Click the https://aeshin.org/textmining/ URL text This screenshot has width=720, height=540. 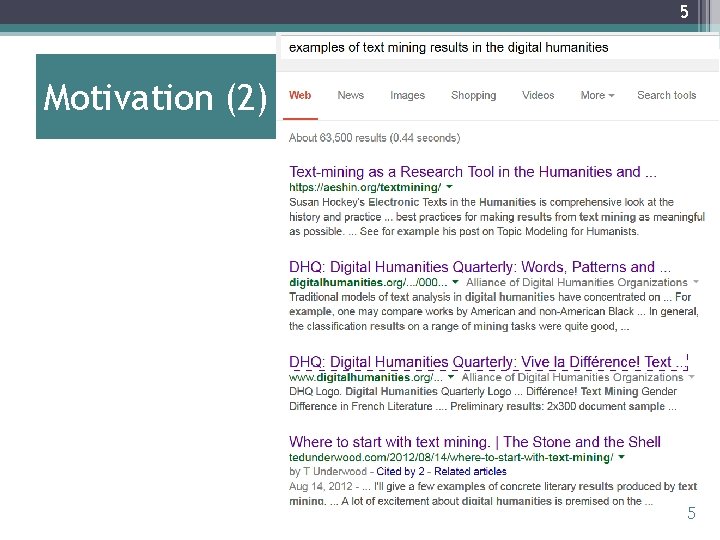[365, 187]
